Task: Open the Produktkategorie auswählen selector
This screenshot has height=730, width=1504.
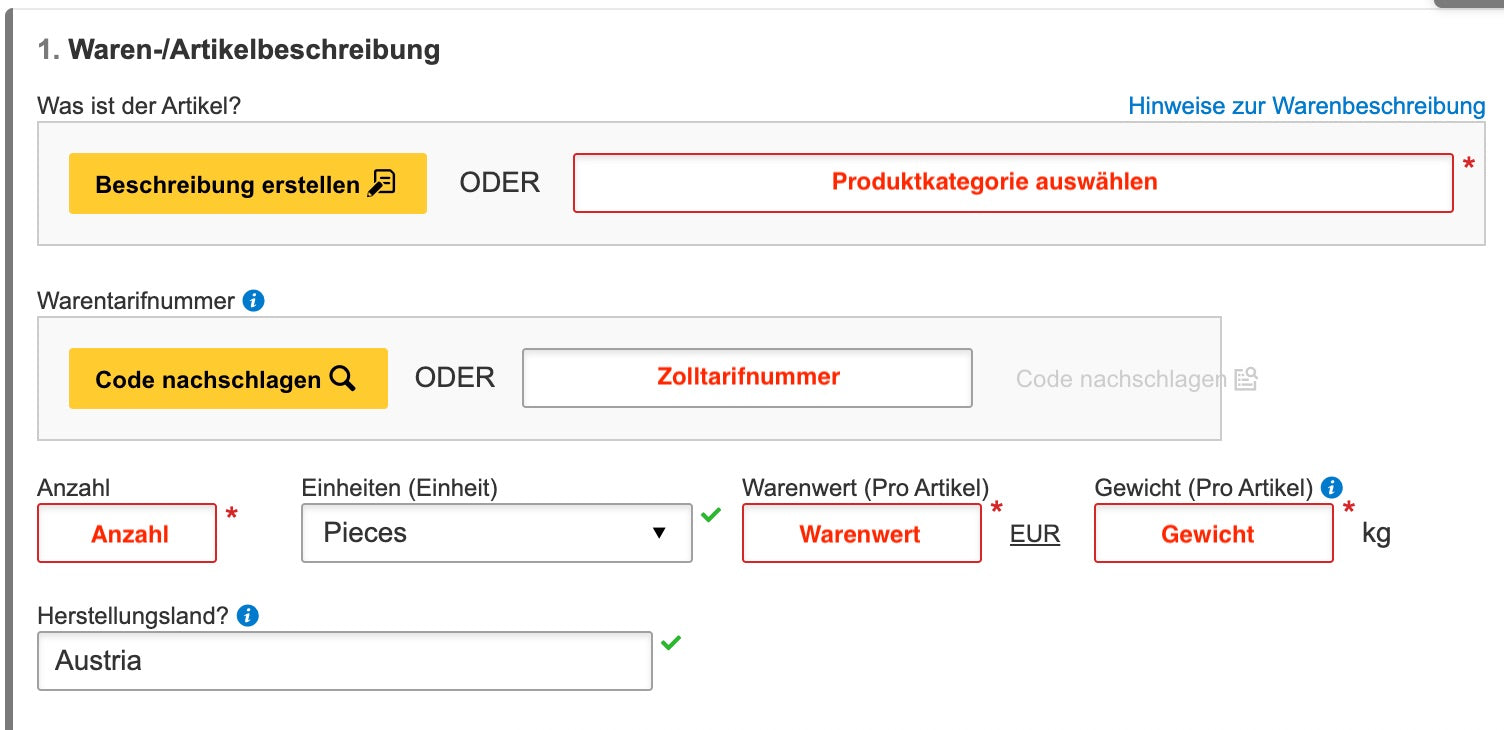Action: coord(1013,183)
